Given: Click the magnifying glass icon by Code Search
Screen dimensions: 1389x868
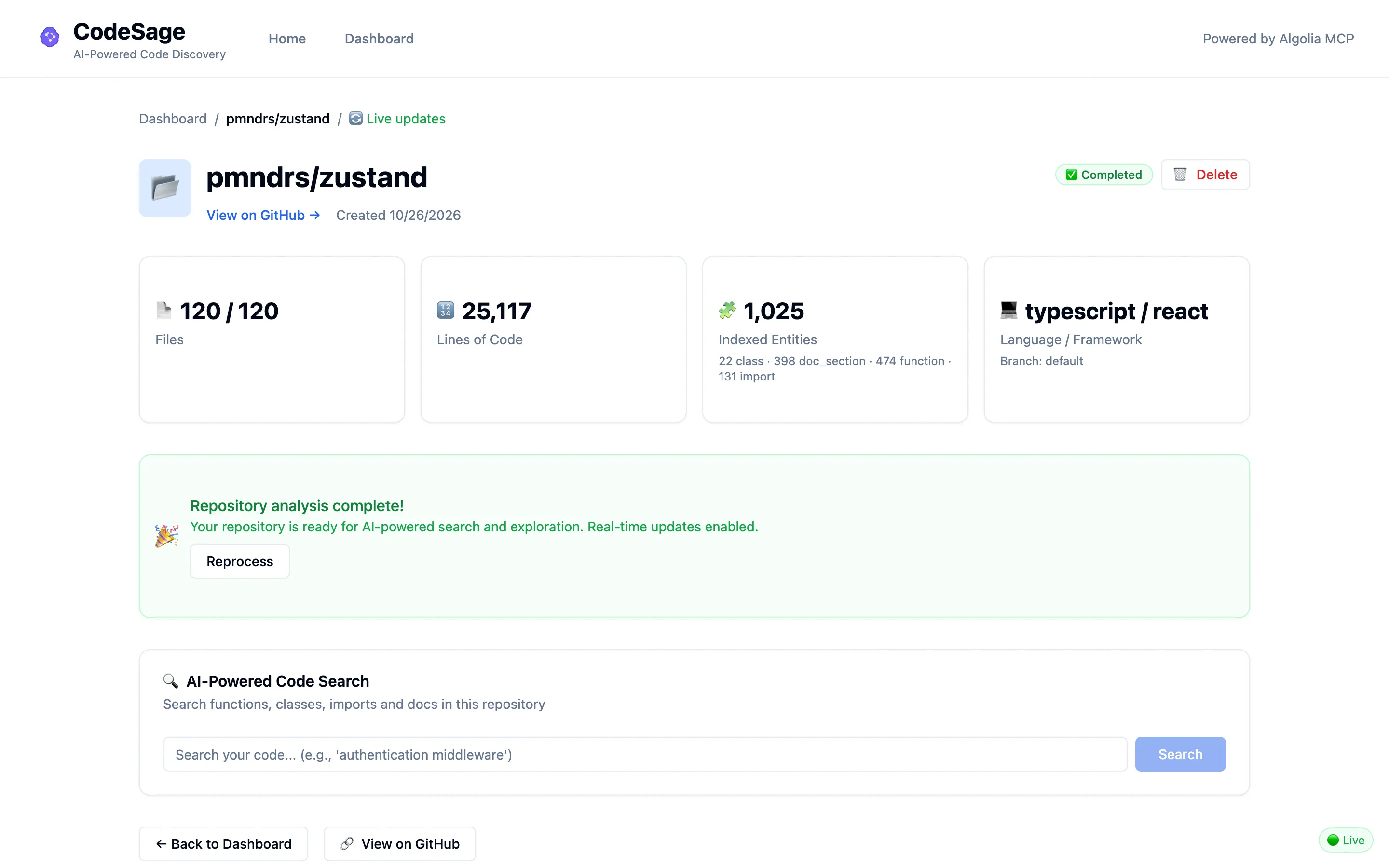Looking at the screenshot, I should click(x=170, y=681).
